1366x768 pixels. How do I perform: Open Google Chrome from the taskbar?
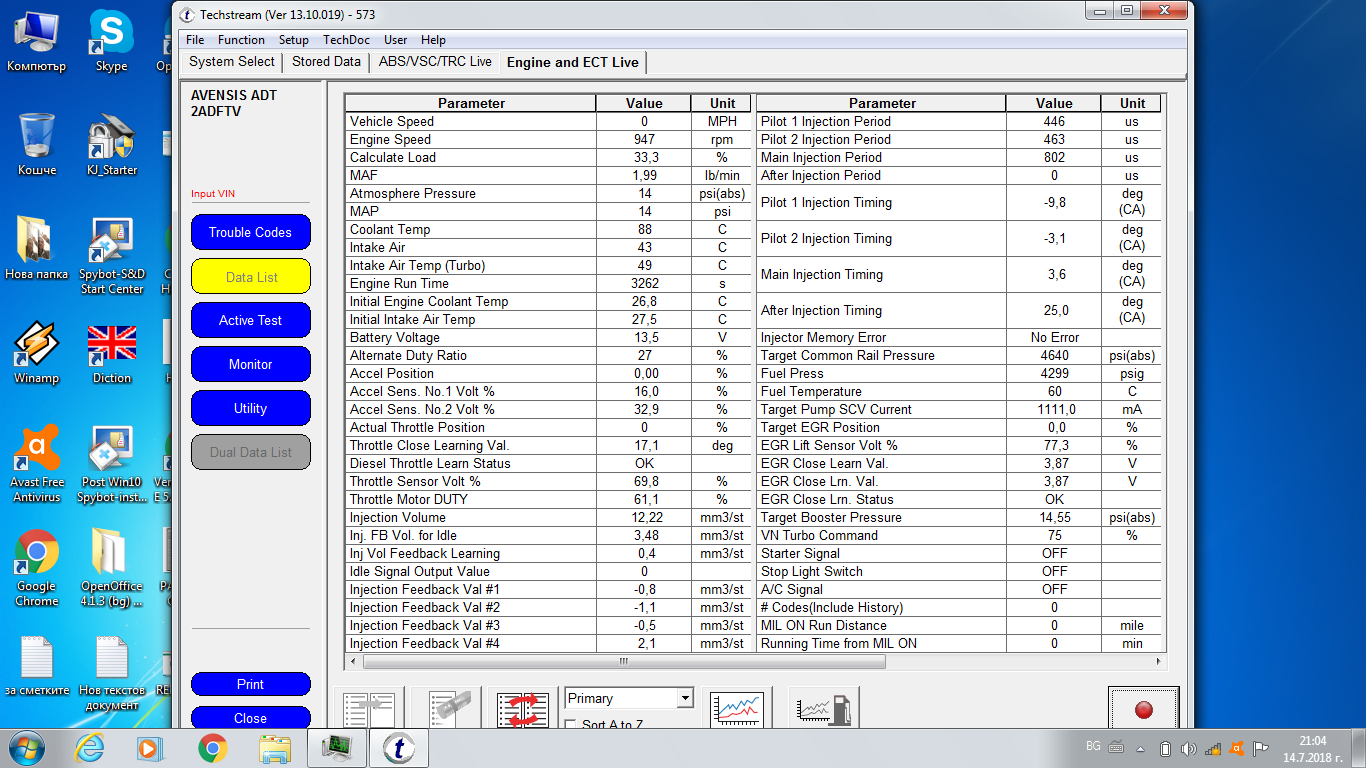tap(212, 747)
